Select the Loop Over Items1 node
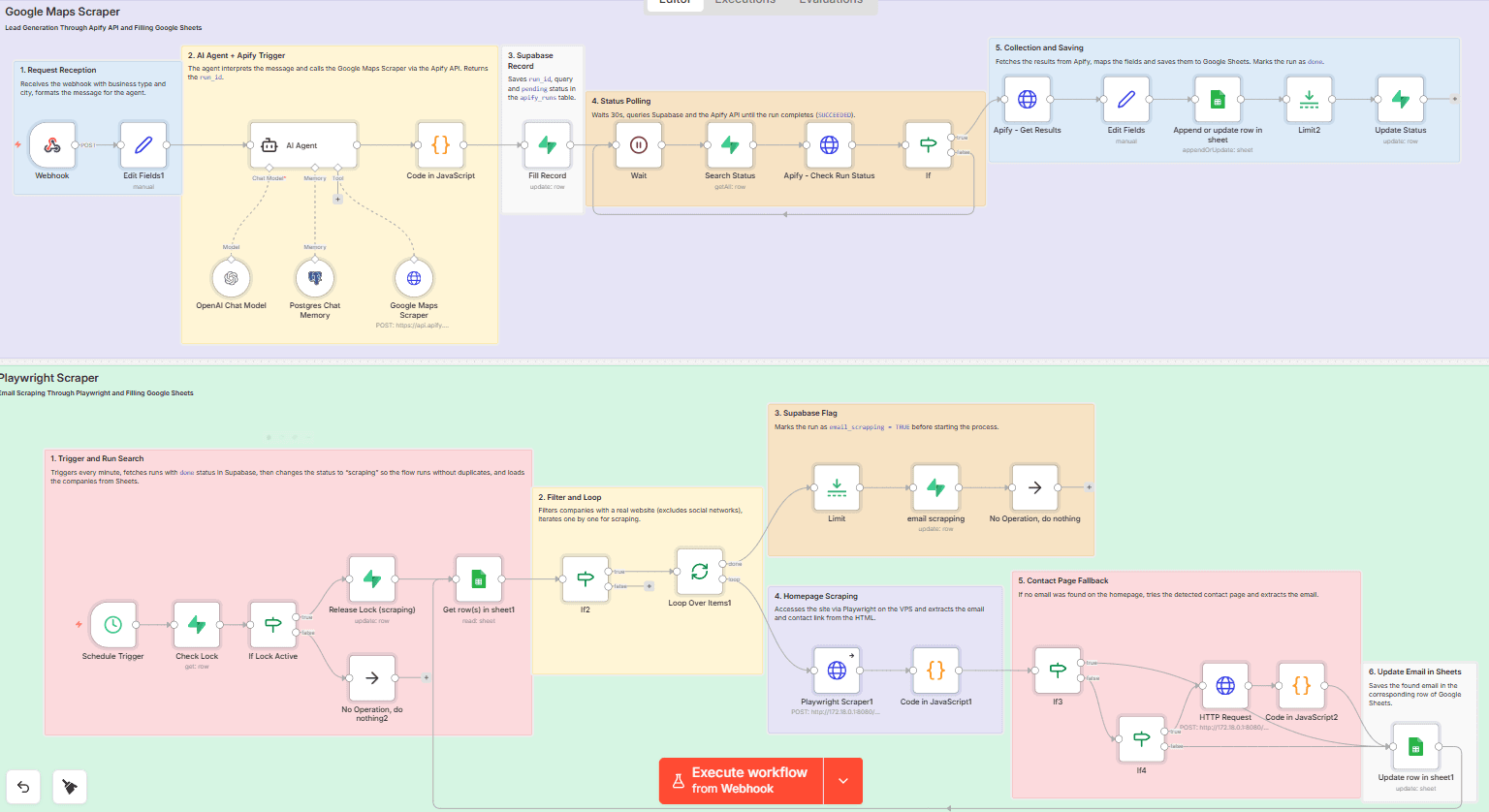The height and width of the screenshot is (812, 1489). 700,572
